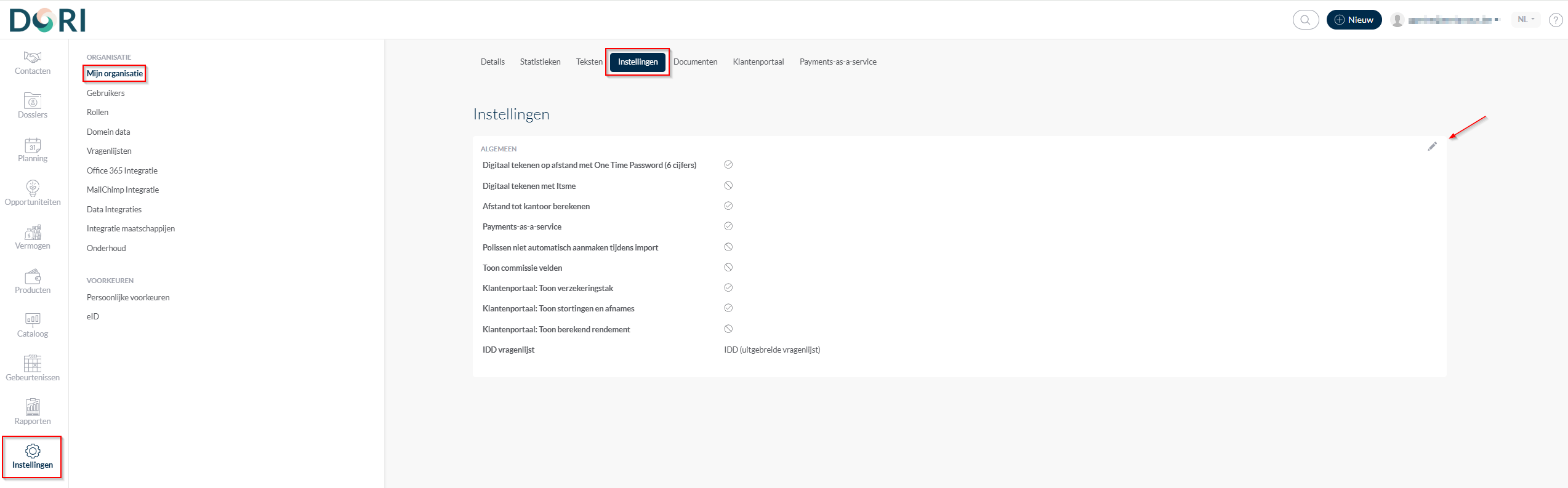The height and width of the screenshot is (488, 1568).
Task: Expand the user account menu
Action: pos(1444,20)
